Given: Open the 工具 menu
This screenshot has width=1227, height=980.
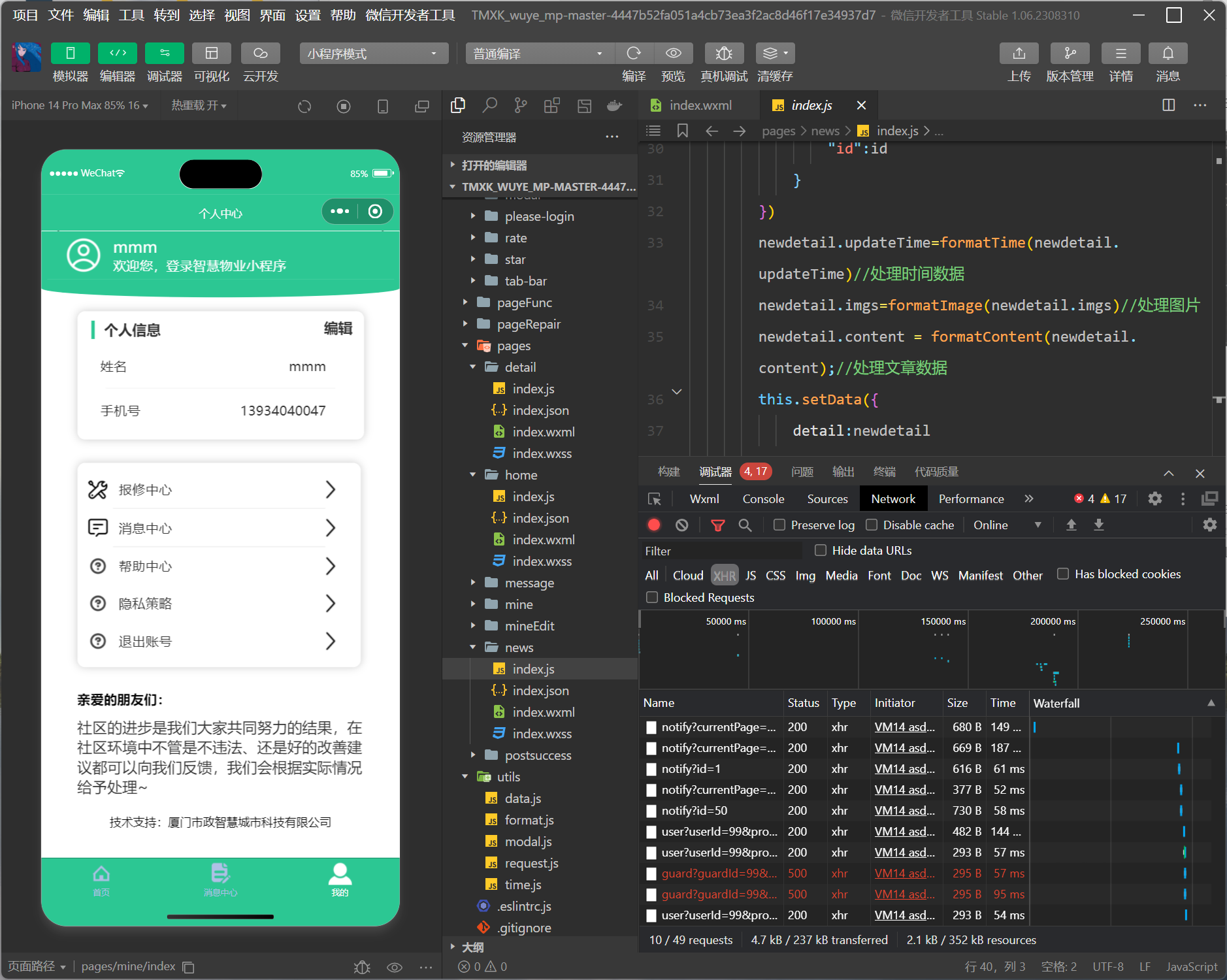Looking at the screenshot, I should pyautogui.click(x=131, y=14).
